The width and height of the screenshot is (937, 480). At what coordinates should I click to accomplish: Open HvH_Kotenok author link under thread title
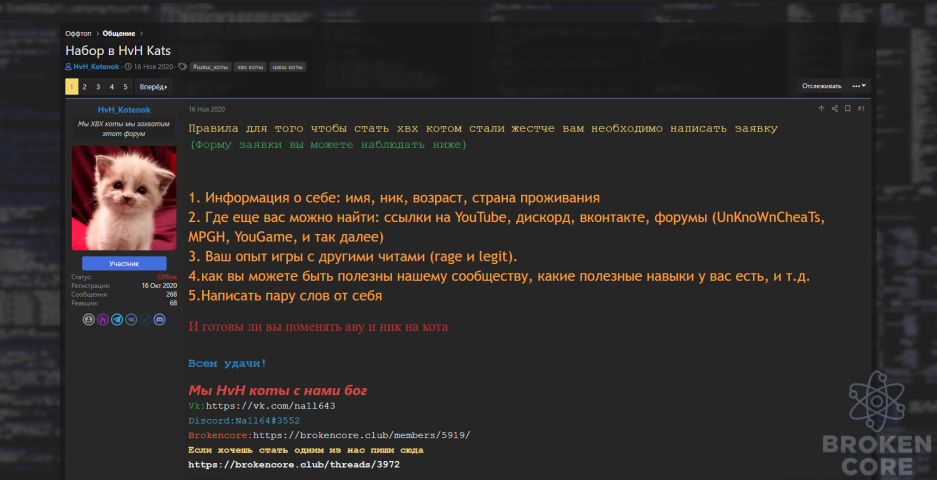click(x=96, y=67)
